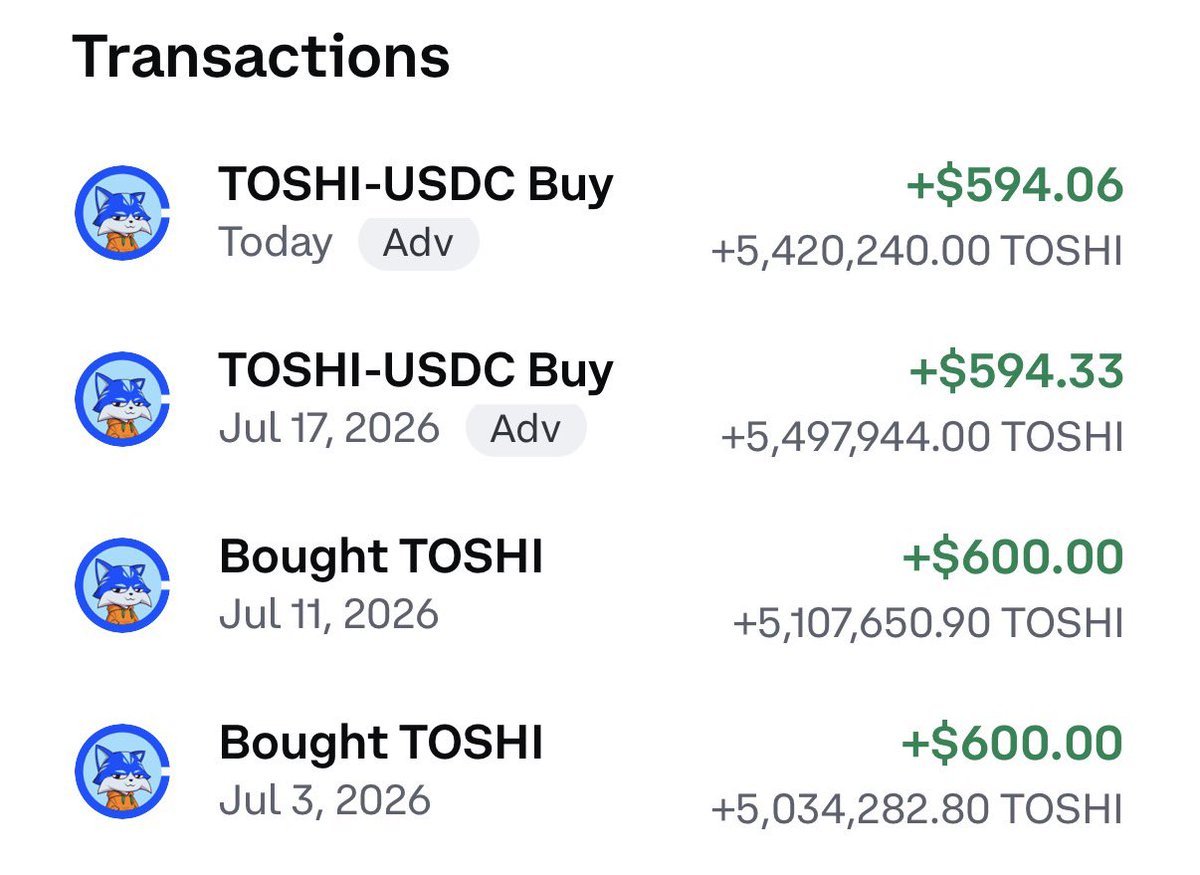Tap the TOSHI cat icon for Jul 17
This screenshot has height=875, width=1200.
(x=122, y=400)
